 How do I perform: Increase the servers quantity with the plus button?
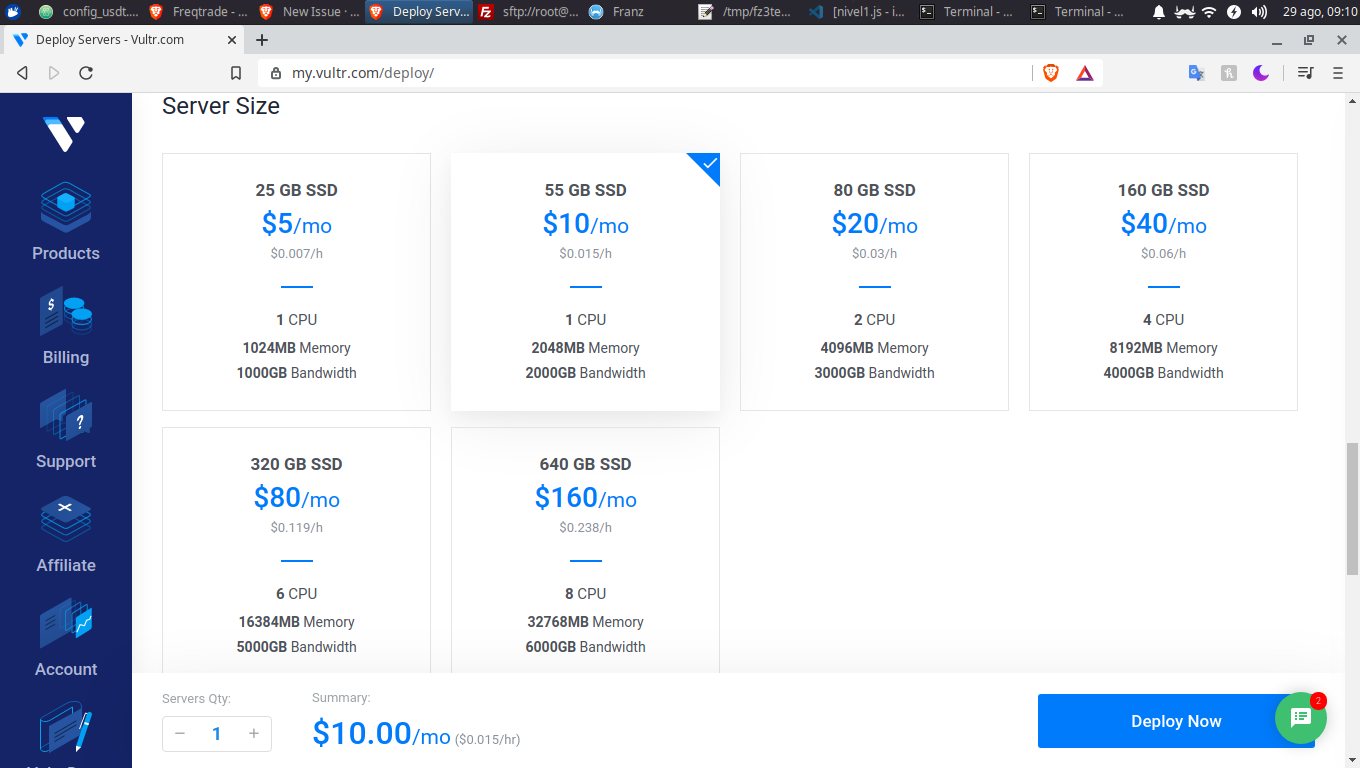254,734
